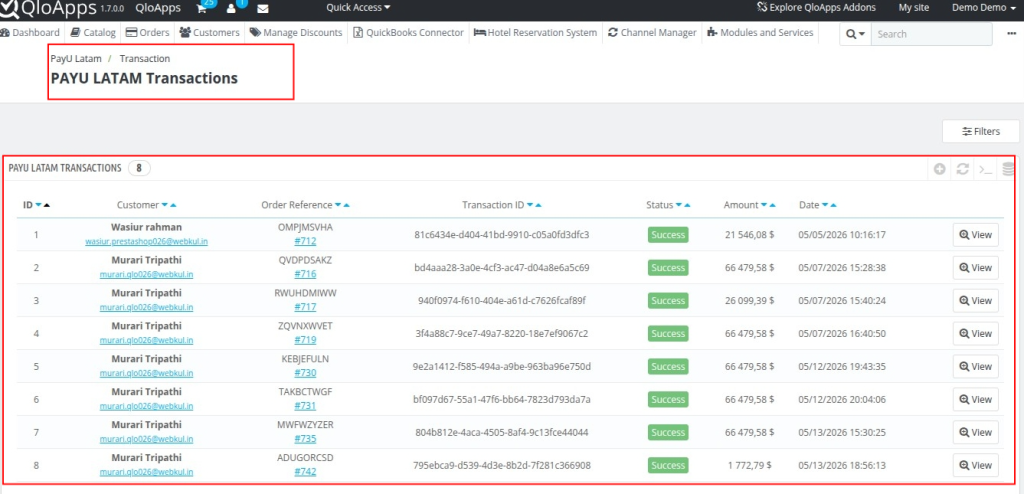This screenshot has width=1024, height=494.
Task: View transaction for order ZQVNXWVET
Action: tap(976, 334)
